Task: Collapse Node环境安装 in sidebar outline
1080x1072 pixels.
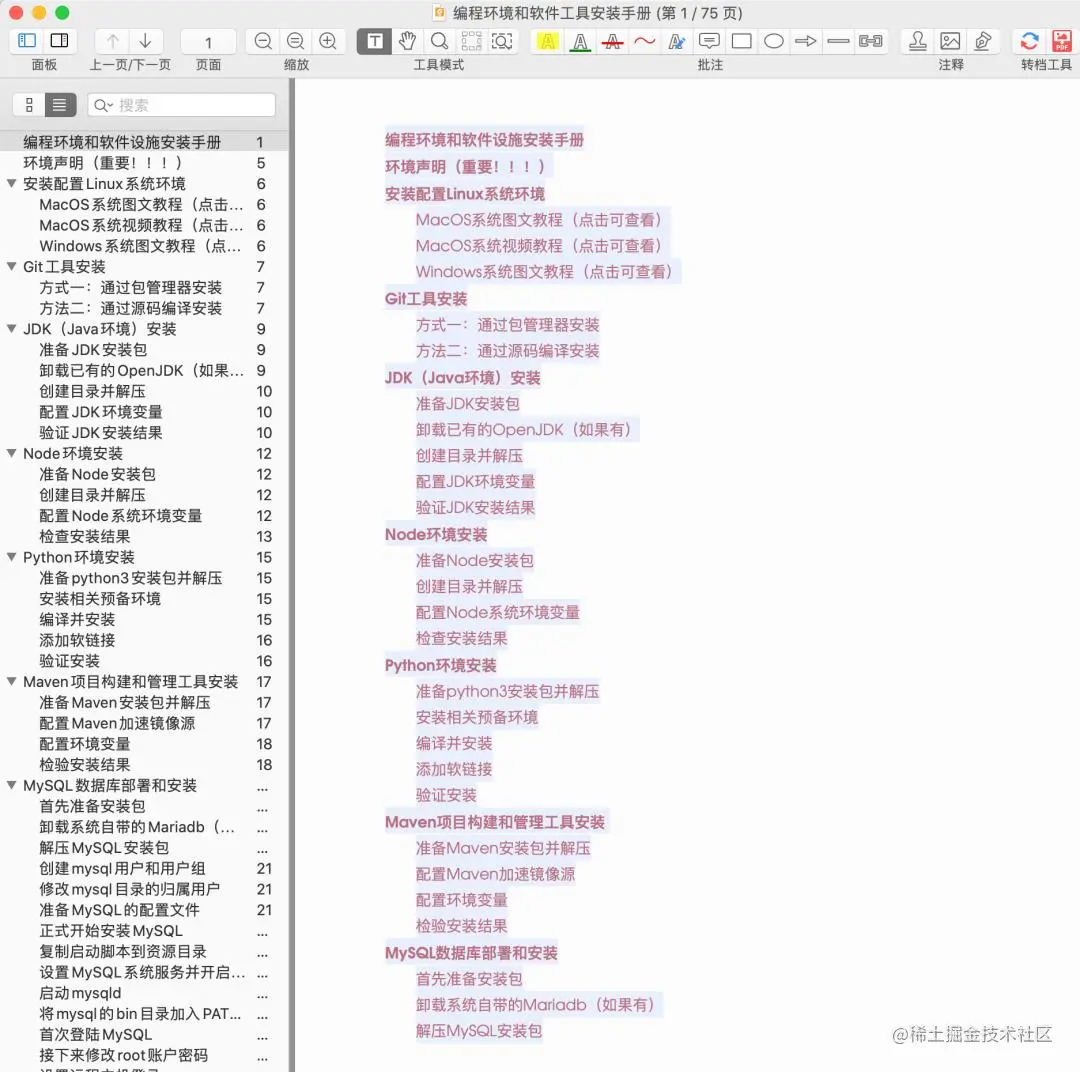Action: (12, 453)
